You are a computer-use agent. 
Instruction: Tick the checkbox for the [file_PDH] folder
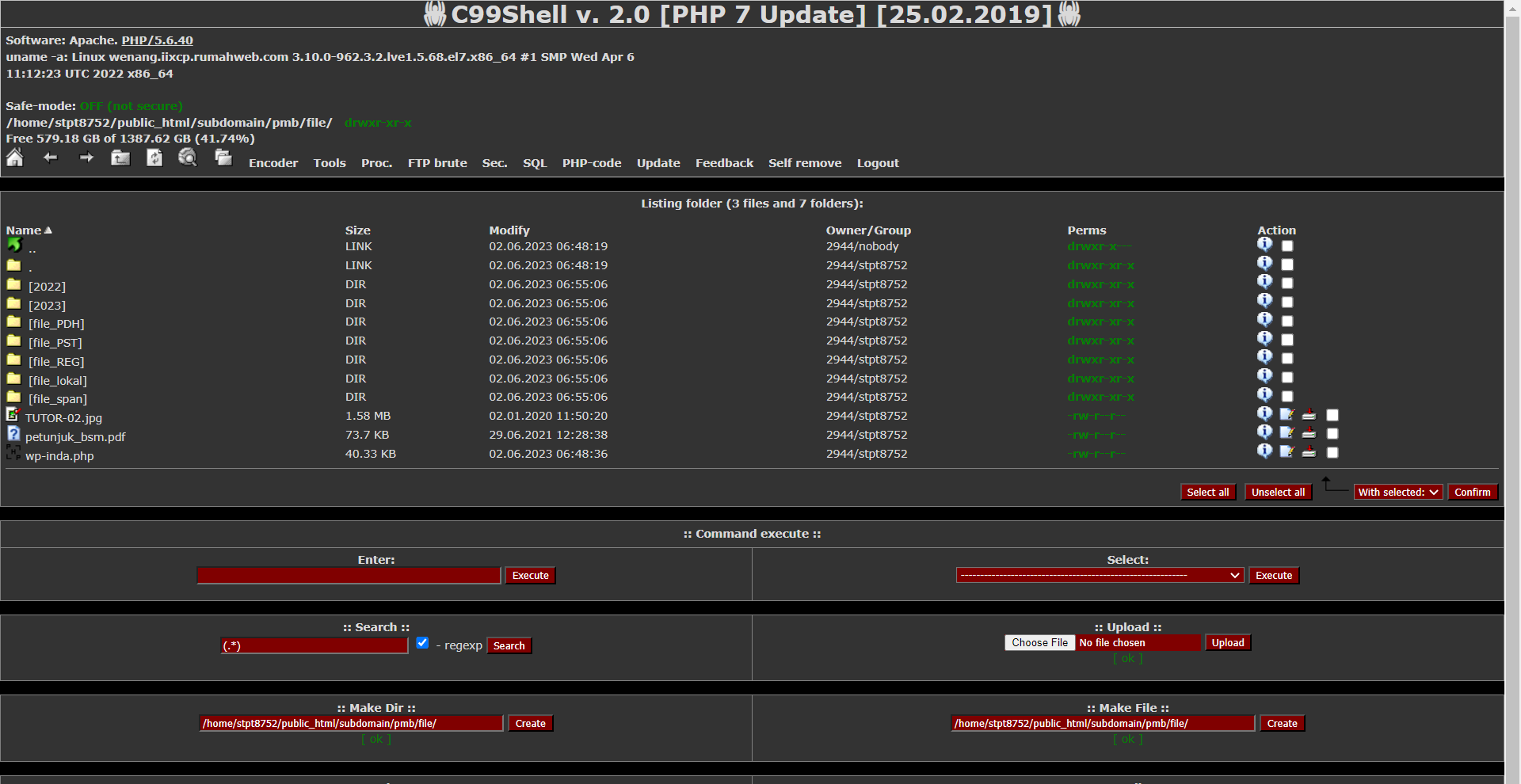1287,322
